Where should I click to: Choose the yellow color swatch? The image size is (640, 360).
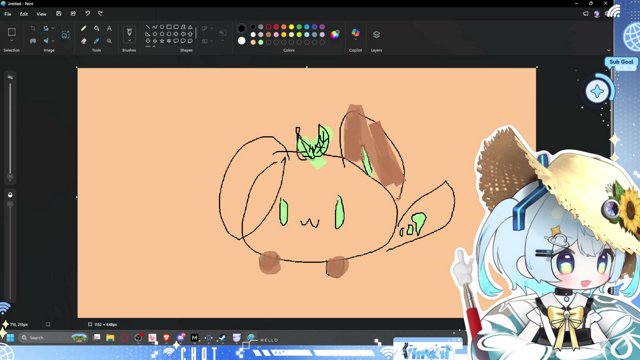[291, 27]
